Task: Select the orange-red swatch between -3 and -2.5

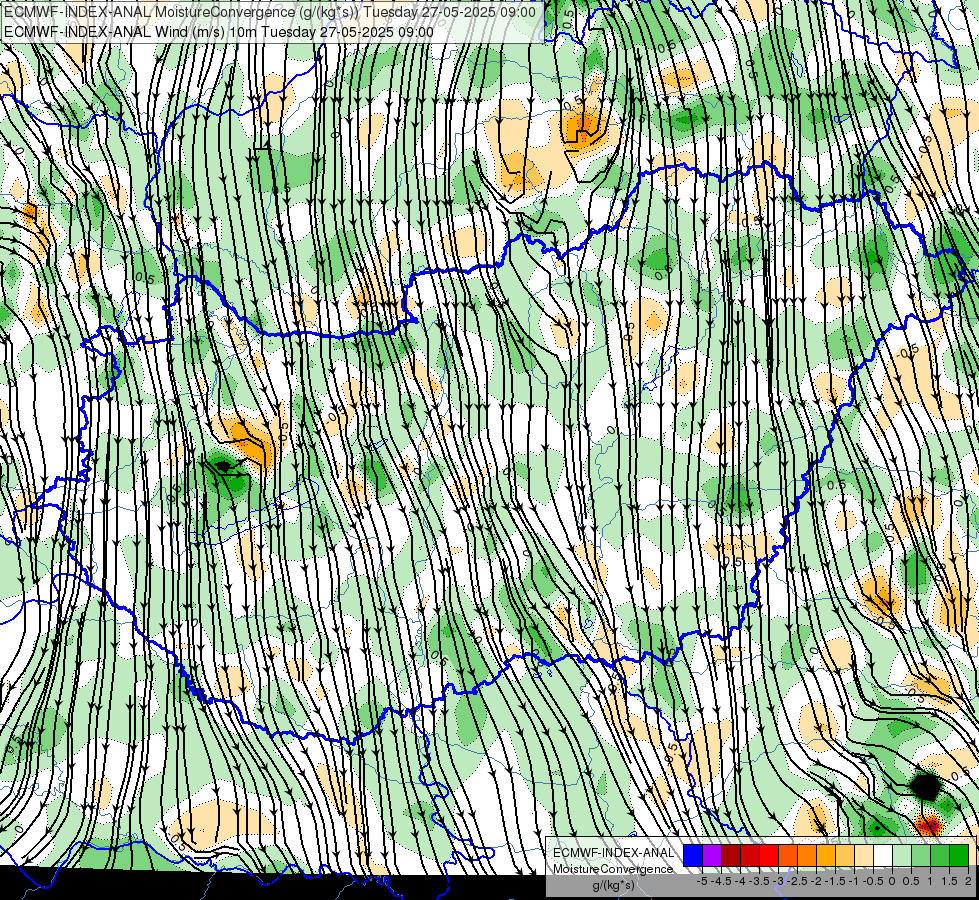Action: pos(788,856)
